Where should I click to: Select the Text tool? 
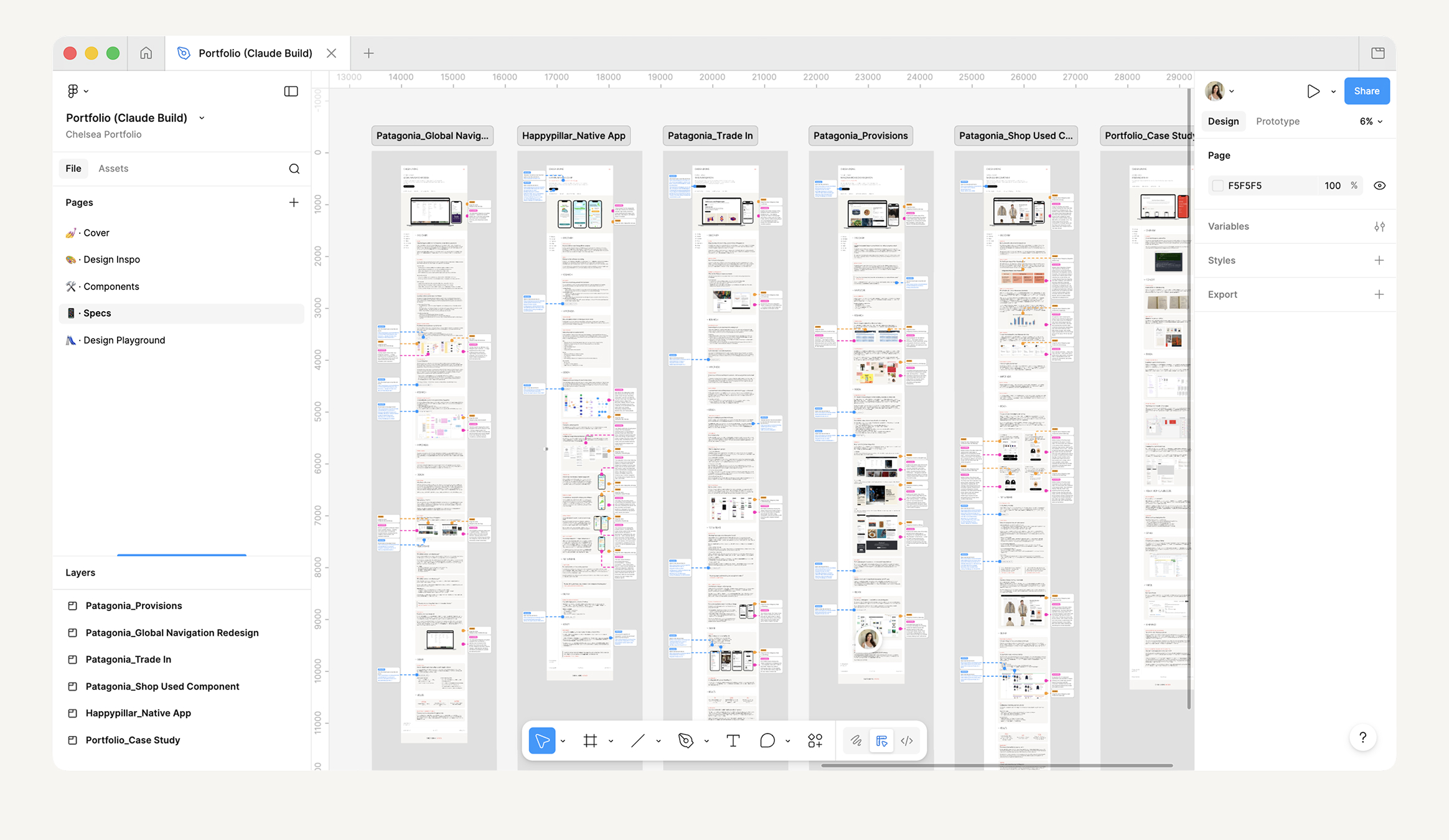tap(733, 740)
